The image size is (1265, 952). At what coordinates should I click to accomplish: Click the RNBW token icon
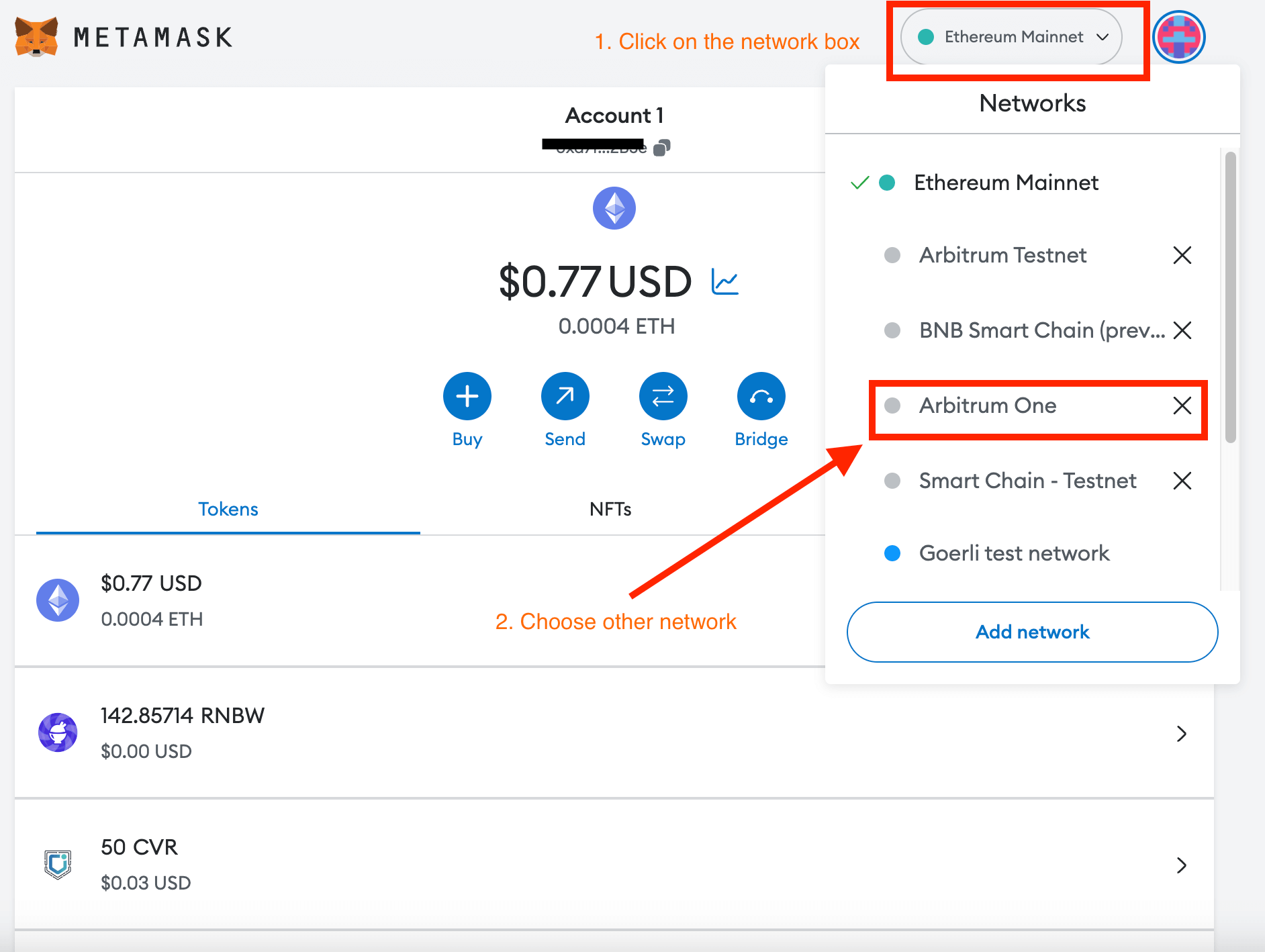click(x=58, y=732)
